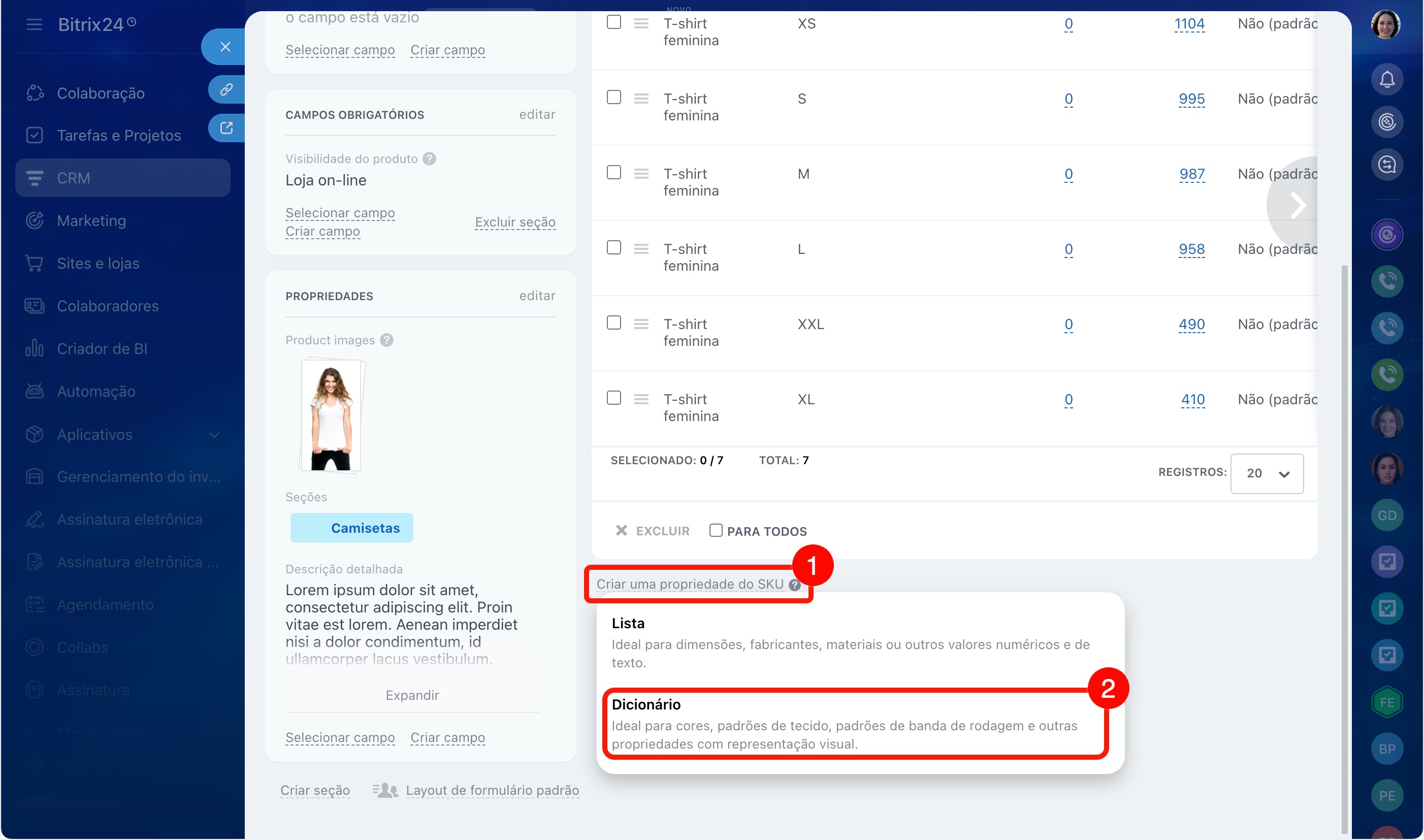This screenshot has height=840, width=1424.
Task: Select the T-shirt feminina XL row checkbox
Action: (x=613, y=398)
